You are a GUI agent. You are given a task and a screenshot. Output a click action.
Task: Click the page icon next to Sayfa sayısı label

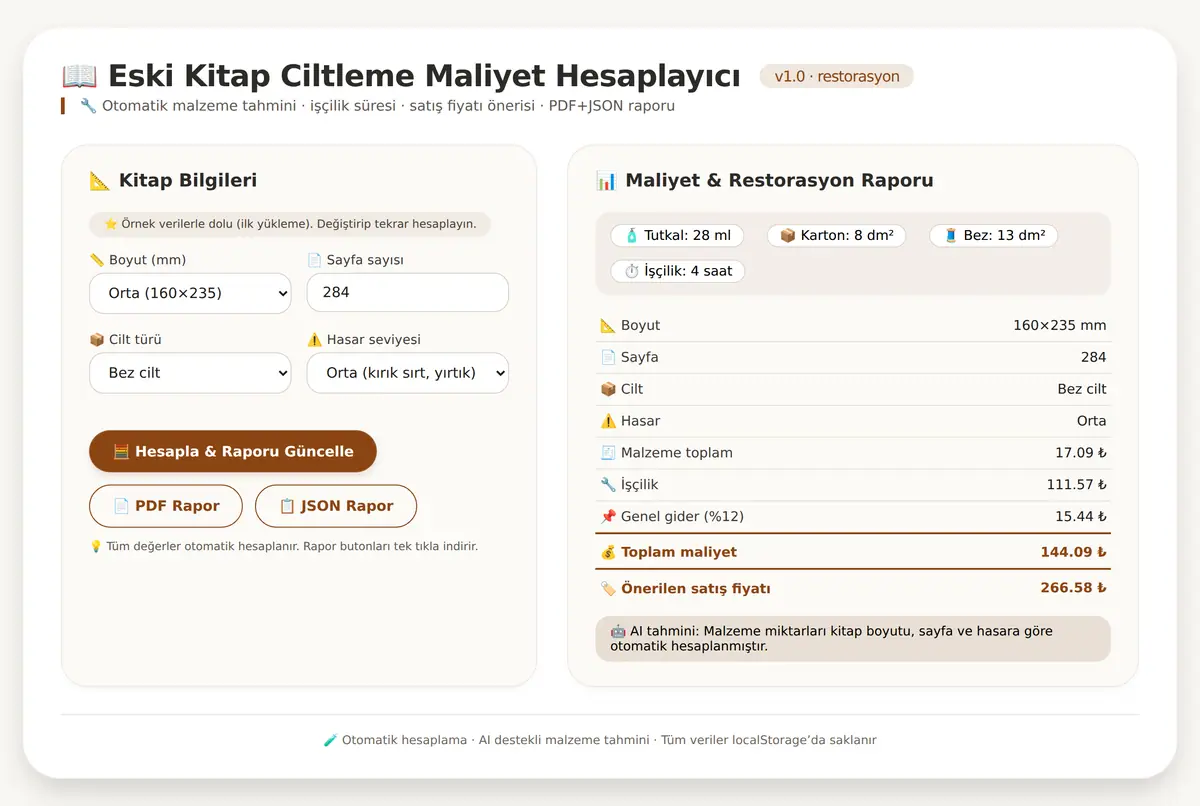(x=315, y=260)
